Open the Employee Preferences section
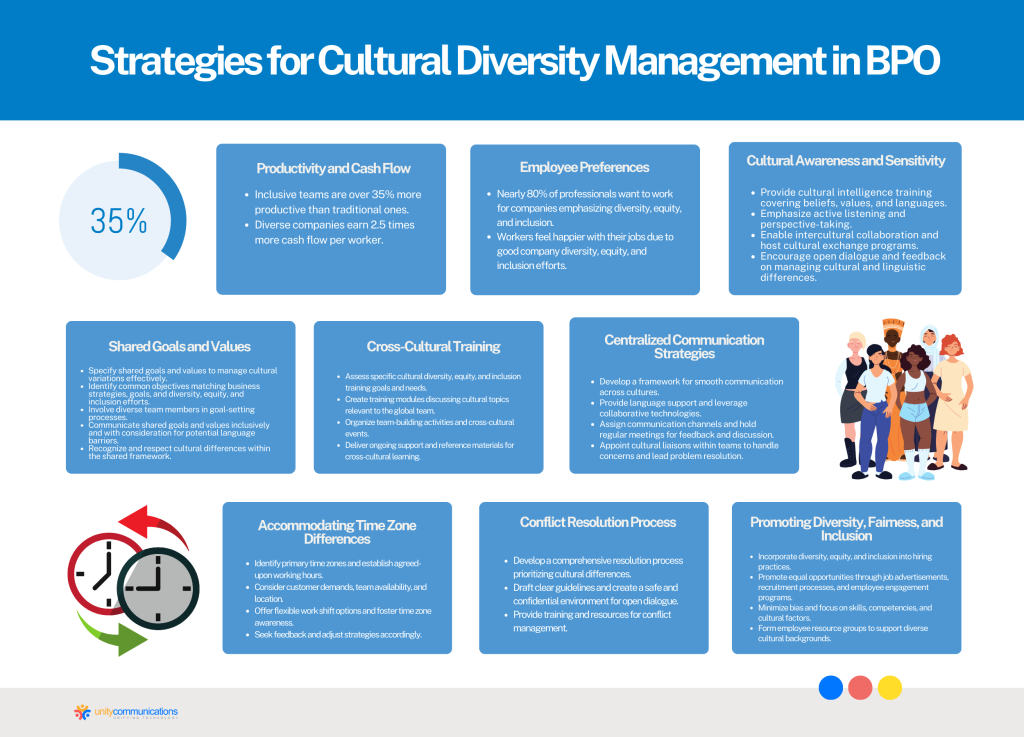Image resolution: width=1024 pixels, height=737 pixels. click(583, 167)
